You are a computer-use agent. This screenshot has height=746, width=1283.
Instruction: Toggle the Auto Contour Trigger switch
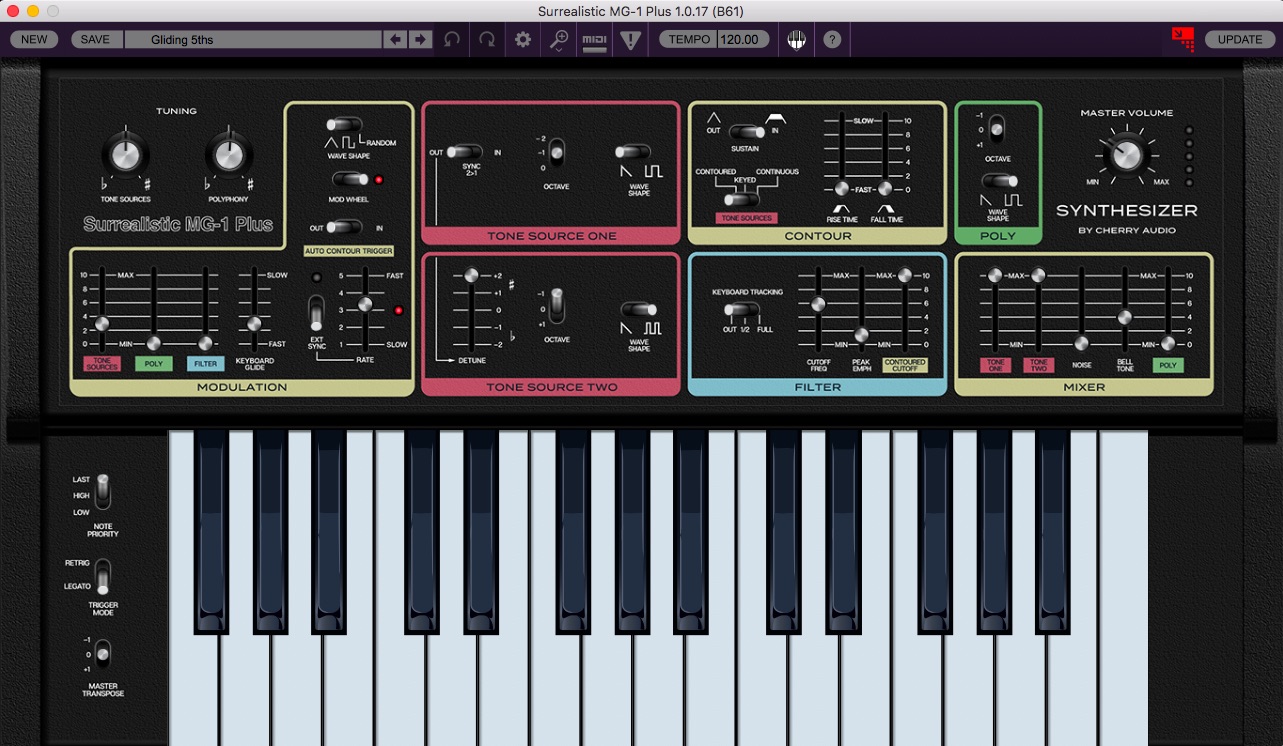click(x=344, y=227)
